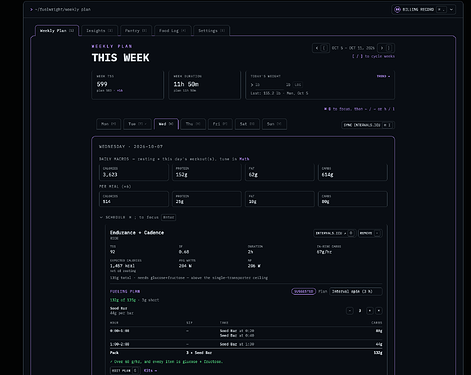The image size is (471, 375).
Task: Click the Week TSS value 599
Action: [x=102, y=84]
